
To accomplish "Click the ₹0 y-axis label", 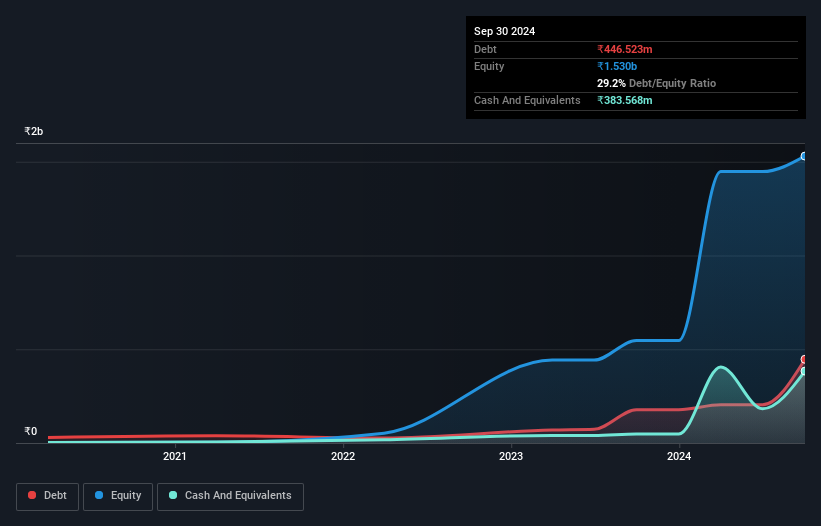I will tap(31, 431).
